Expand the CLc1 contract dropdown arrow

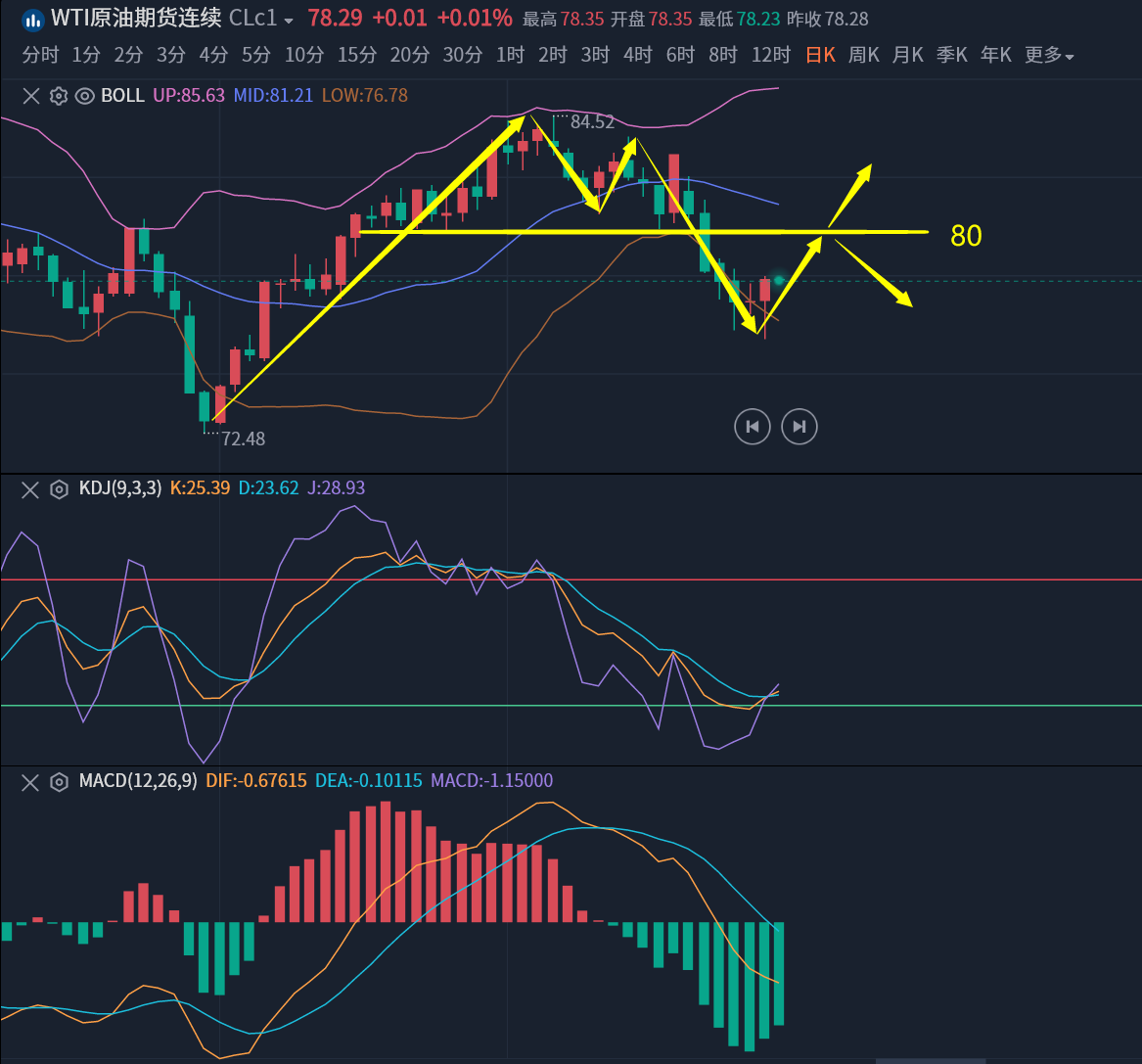tap(289, 21)
